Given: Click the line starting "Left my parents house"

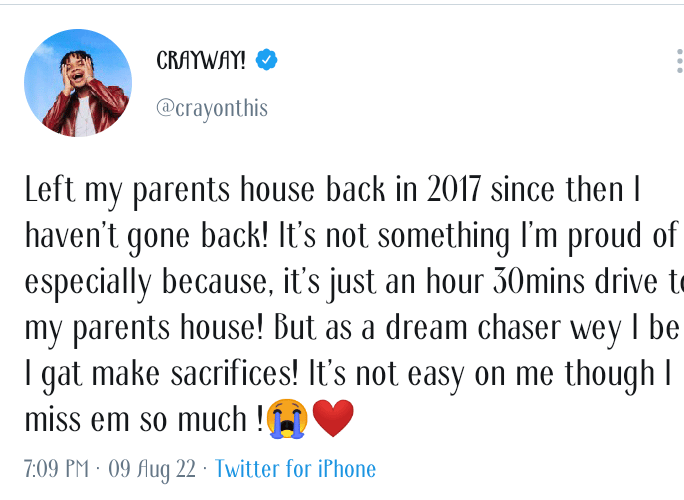Looking at the screenshot, I should (330, 190).
